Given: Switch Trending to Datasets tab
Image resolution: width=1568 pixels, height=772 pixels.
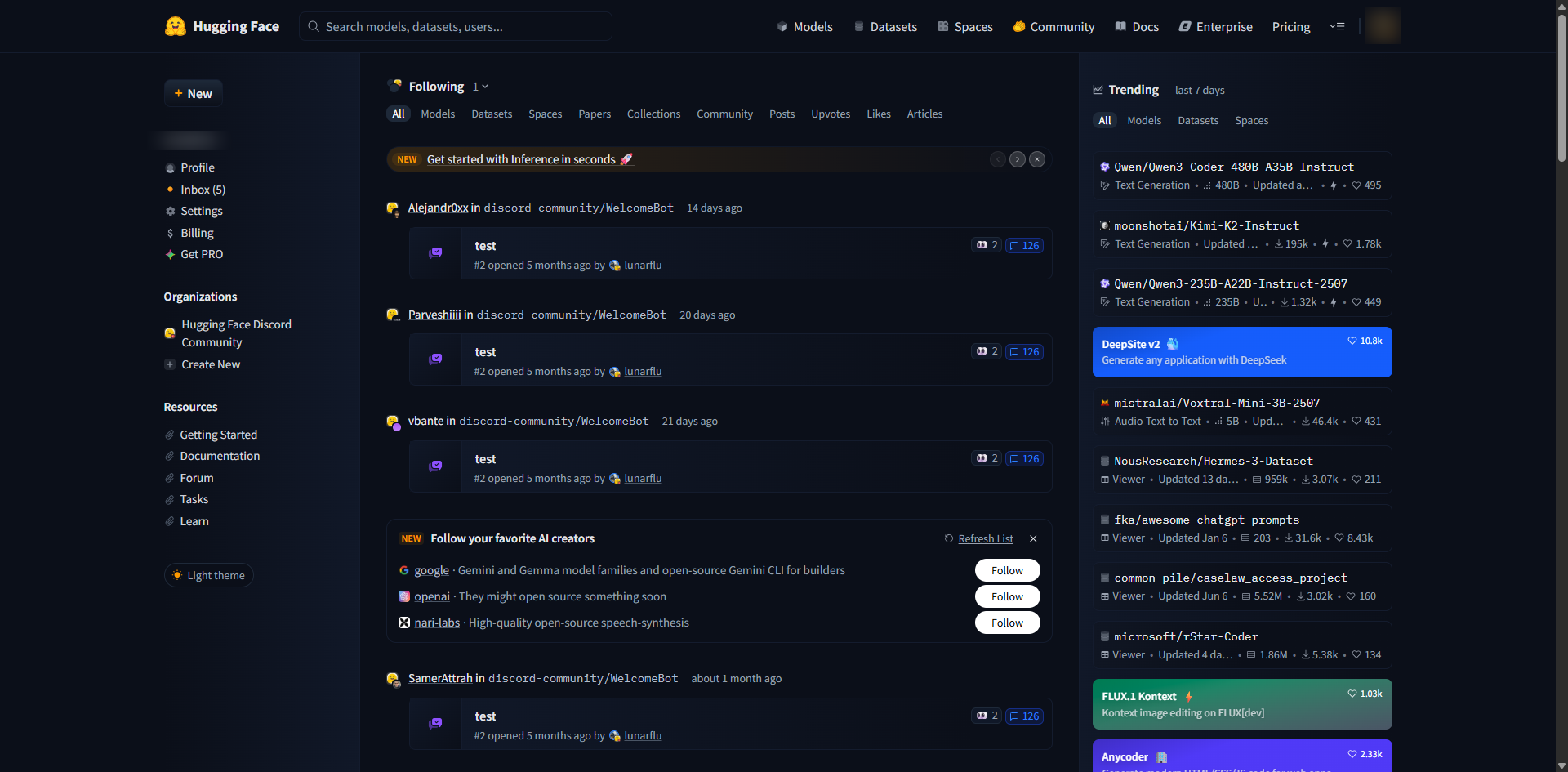Looking at the screenshot, I should [x=1198, y=121].
